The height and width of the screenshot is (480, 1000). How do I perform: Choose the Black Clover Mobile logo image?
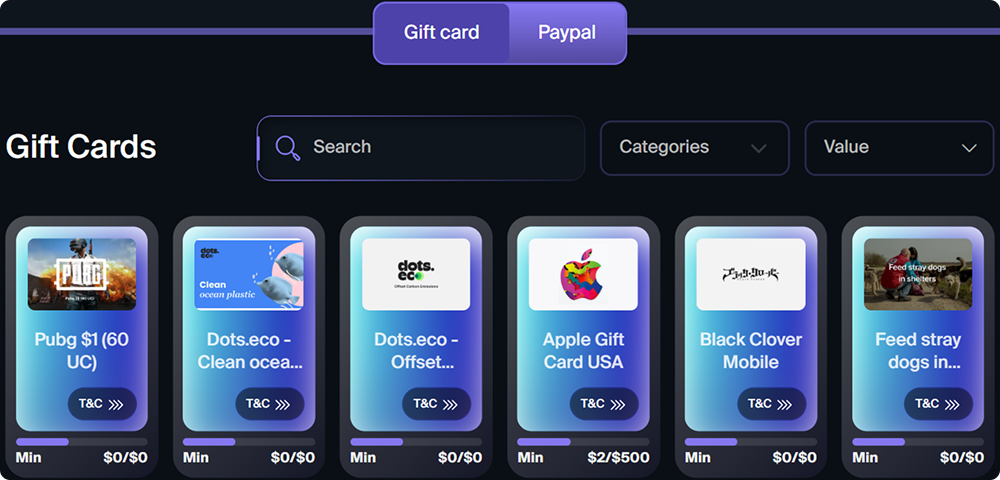click(x=751, y=274)
